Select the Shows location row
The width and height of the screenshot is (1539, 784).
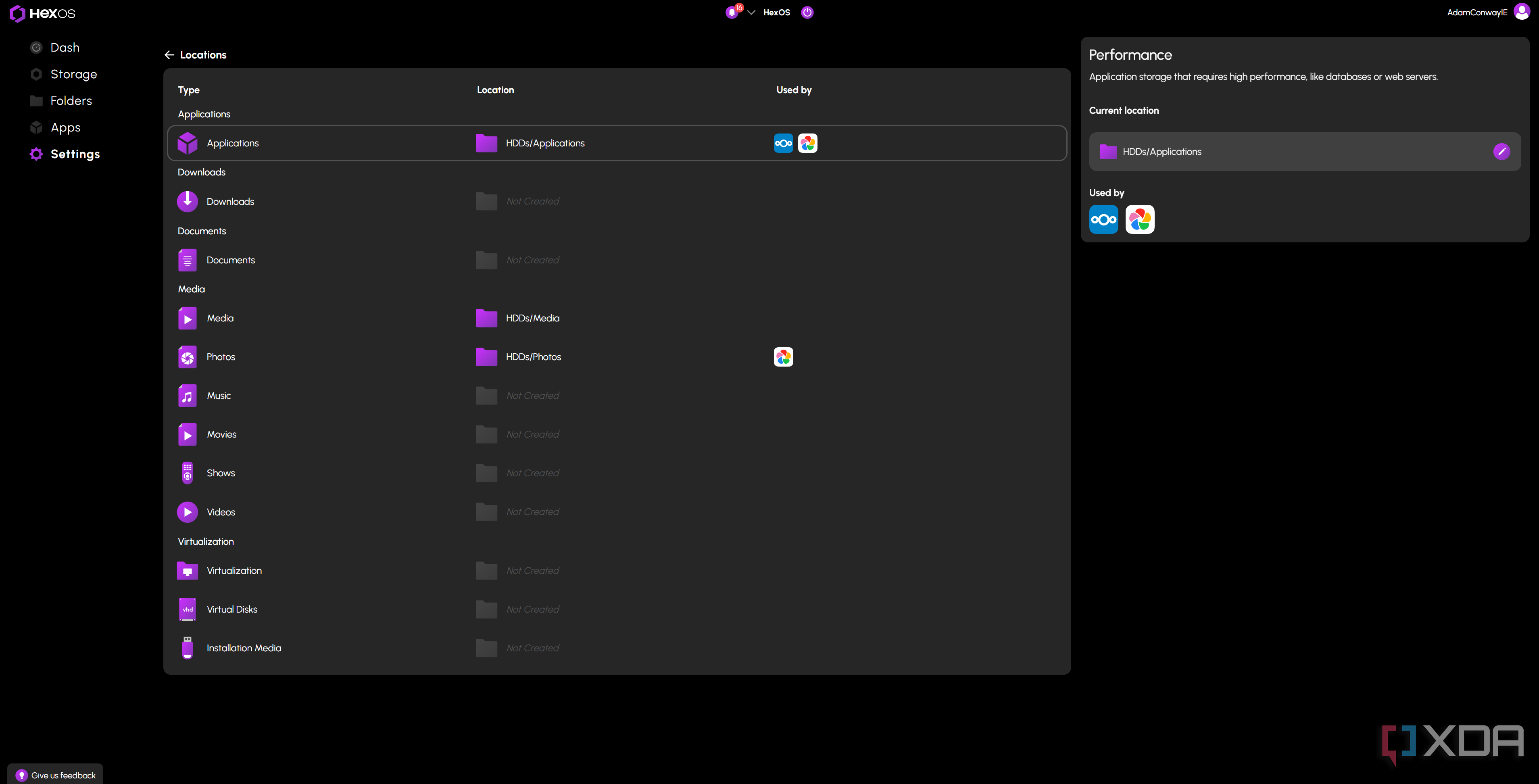click(x=617, y=473)
